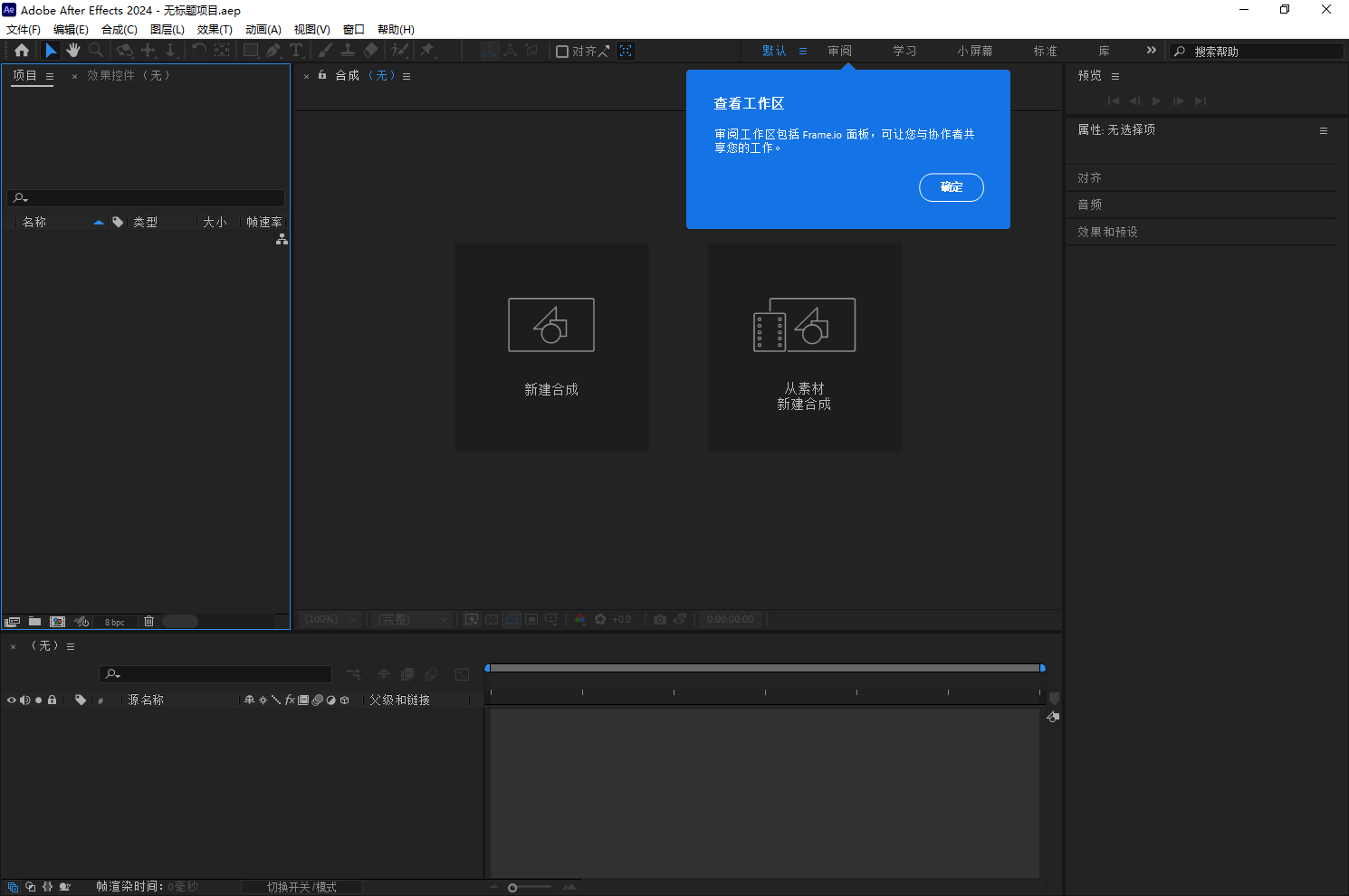Select the Clone Stamp tool
This screenshot has width=1349, height=896.
click(346, 51)
